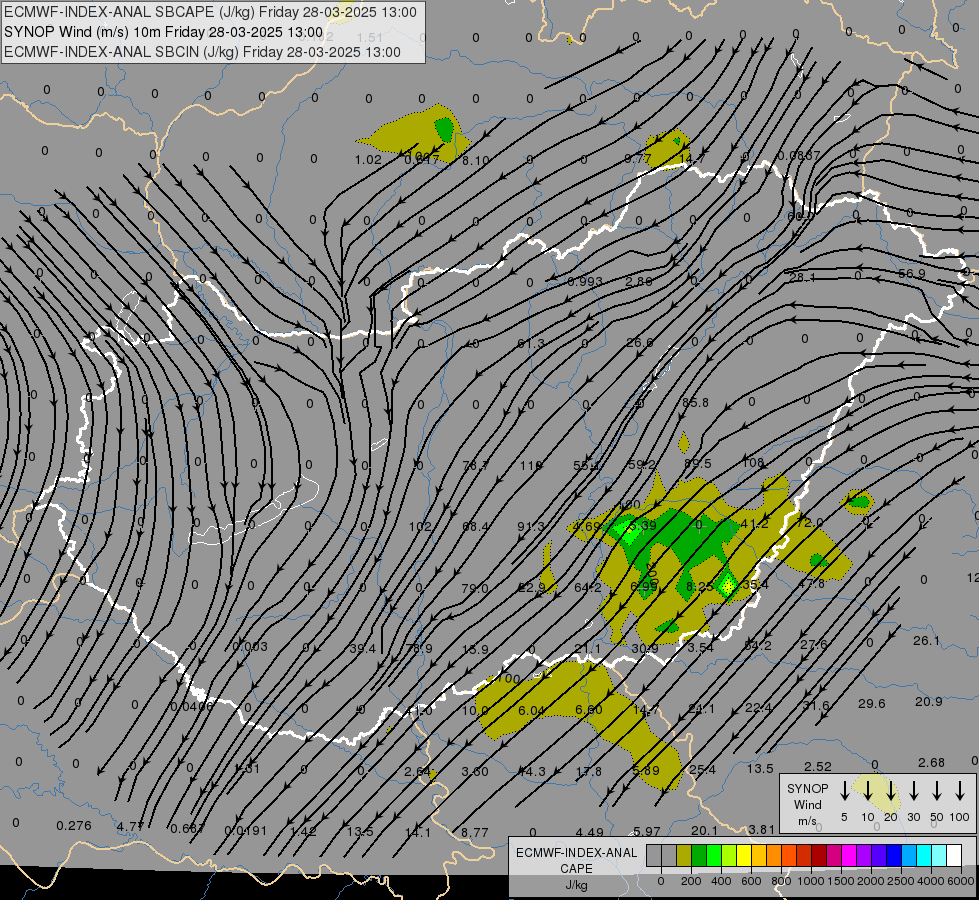Pick the bright green CAPE legend swatch

pos(714,856)
